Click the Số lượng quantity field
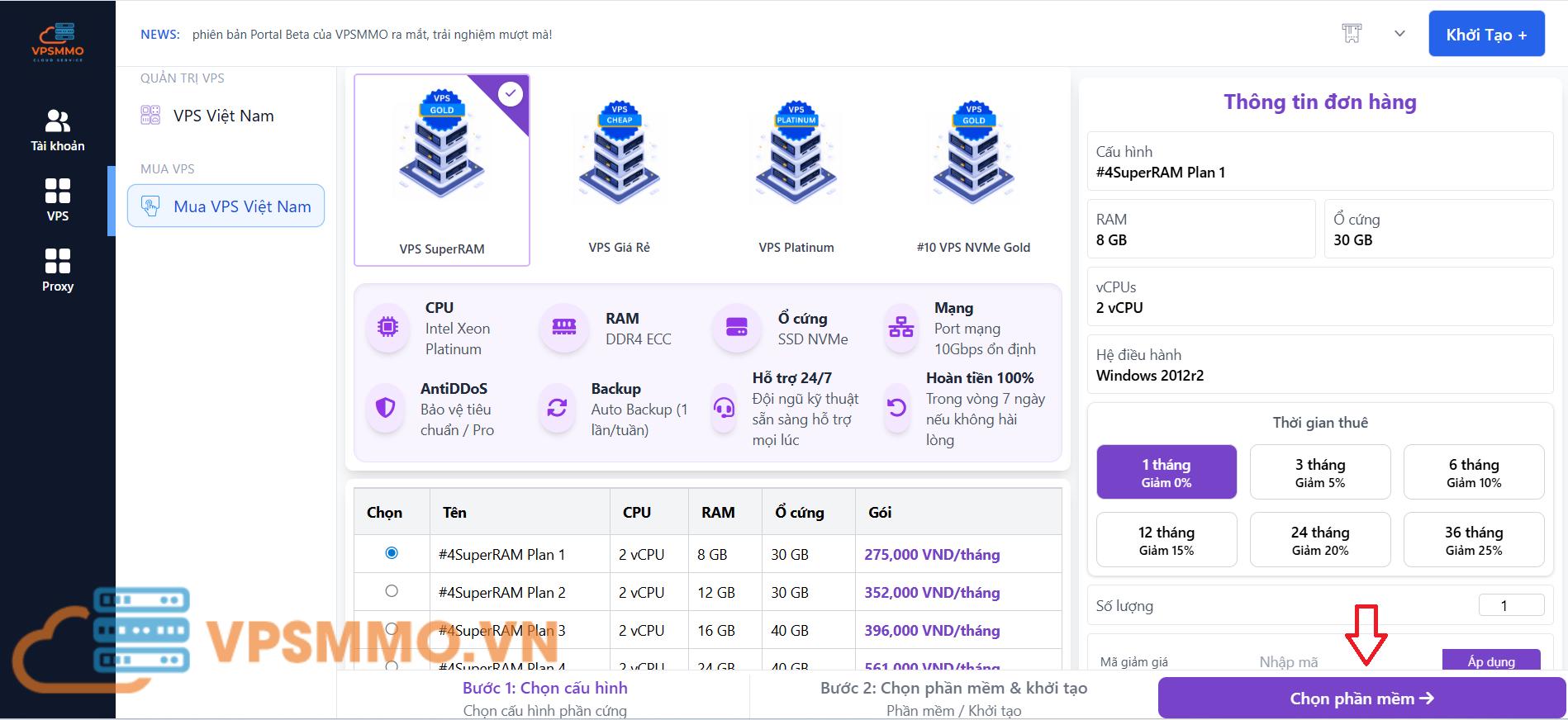This screenshot has width=1568, height=720. click(x=1510, y=605)
